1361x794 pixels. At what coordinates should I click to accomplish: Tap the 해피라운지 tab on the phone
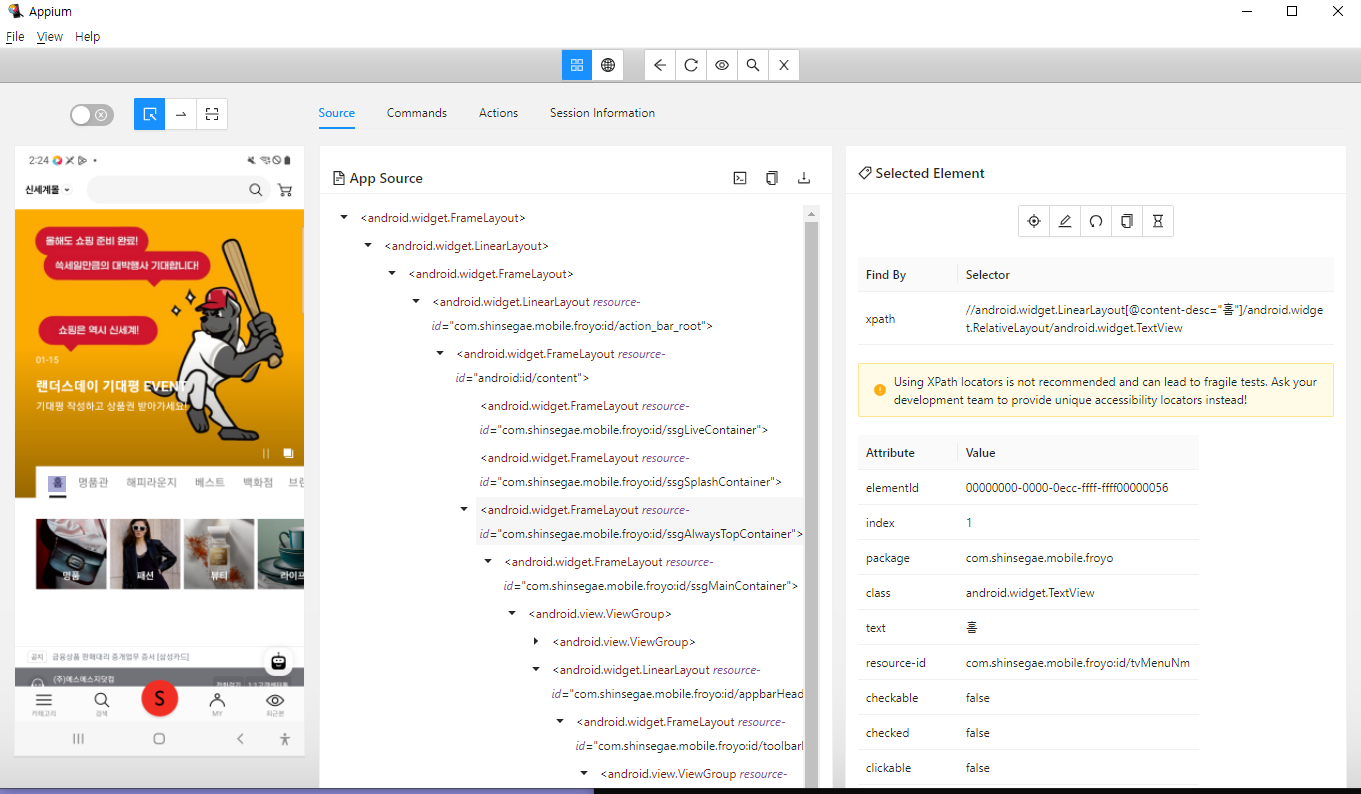pos(151,482)
